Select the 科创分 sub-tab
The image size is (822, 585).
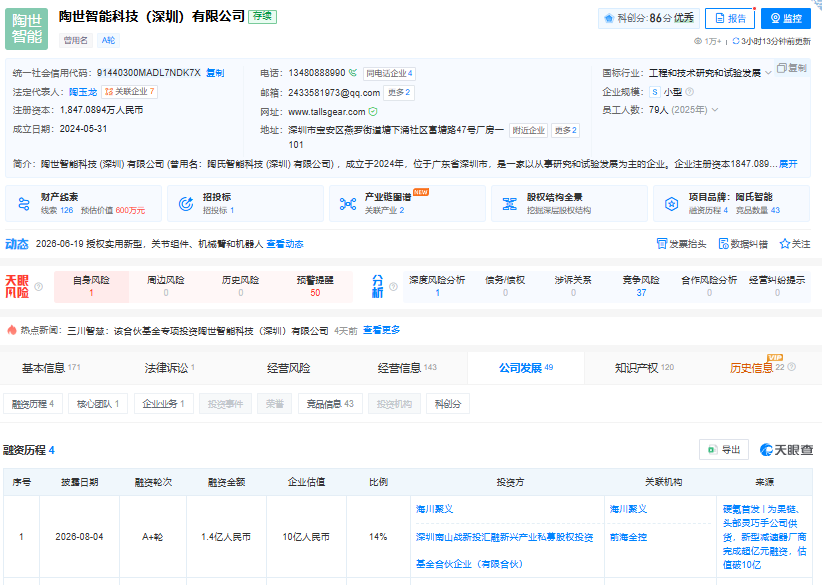point(448,404)
